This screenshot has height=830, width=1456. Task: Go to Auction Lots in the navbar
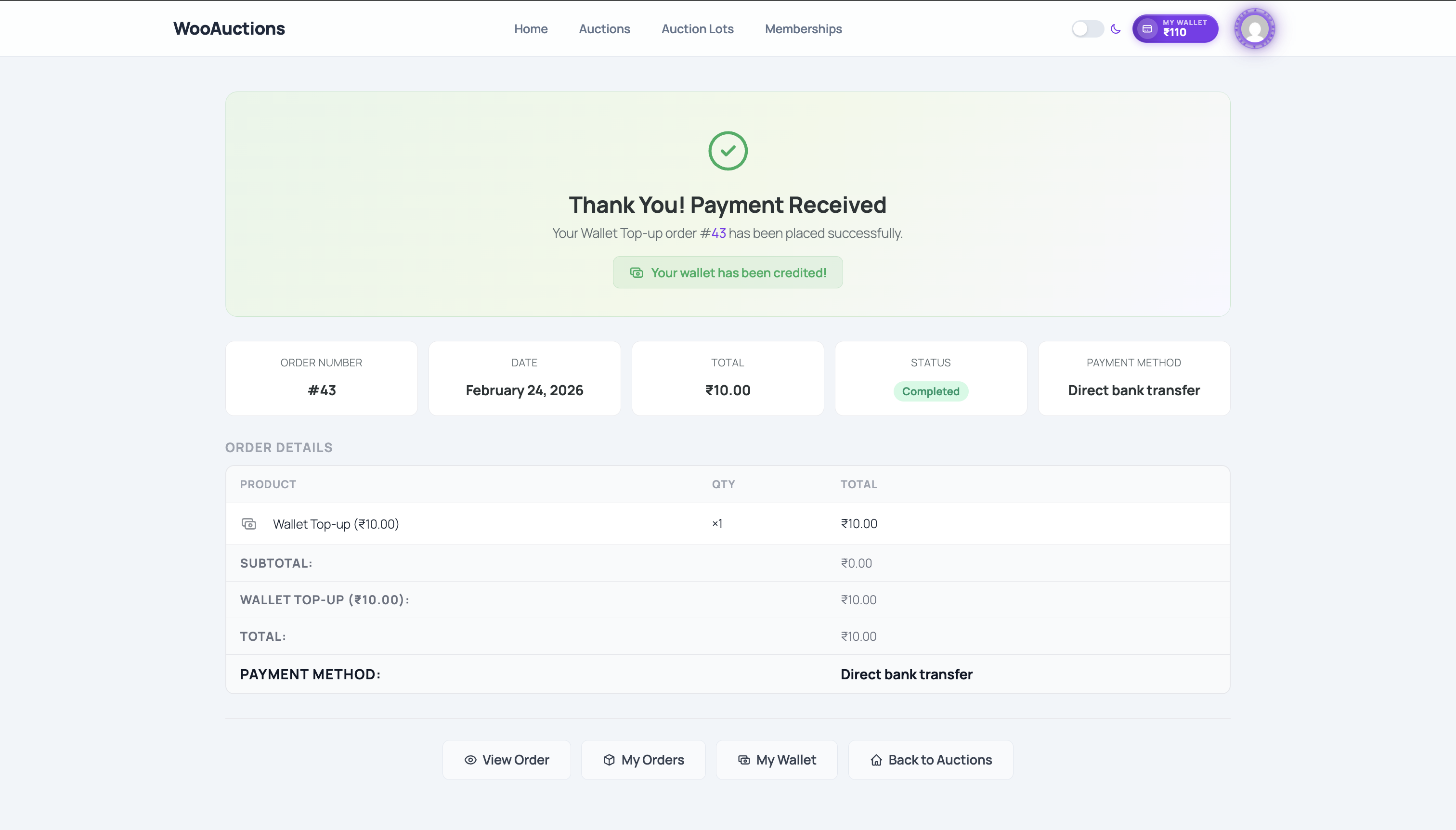(x=697, y=28)
